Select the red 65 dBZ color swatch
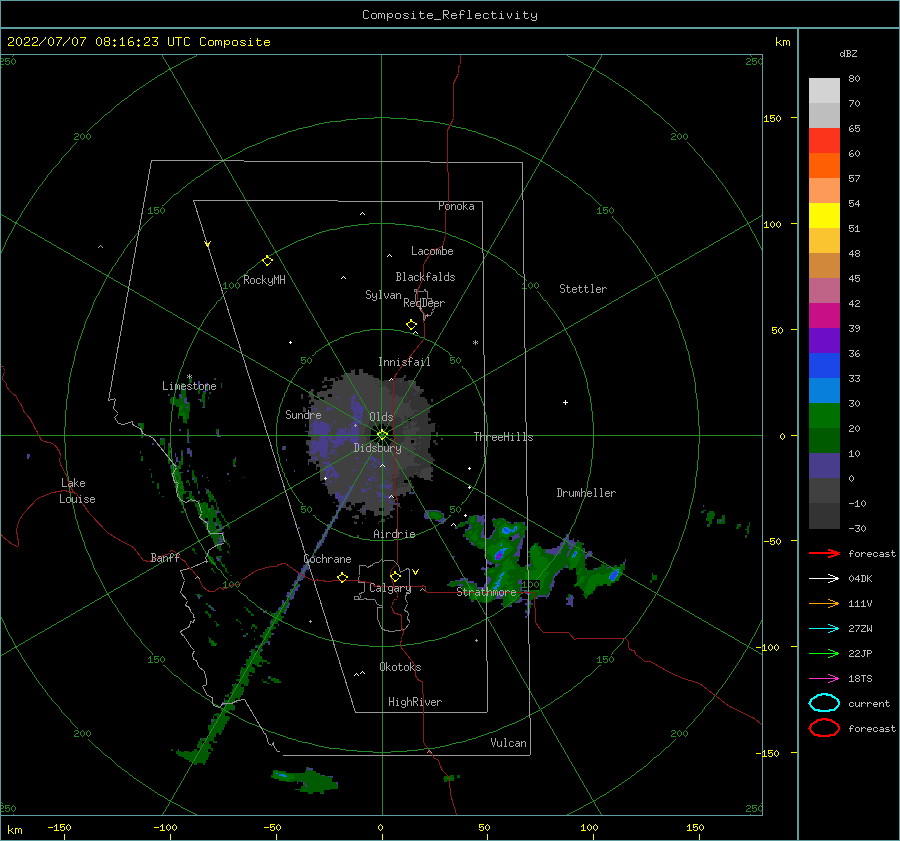 point(824,141)
